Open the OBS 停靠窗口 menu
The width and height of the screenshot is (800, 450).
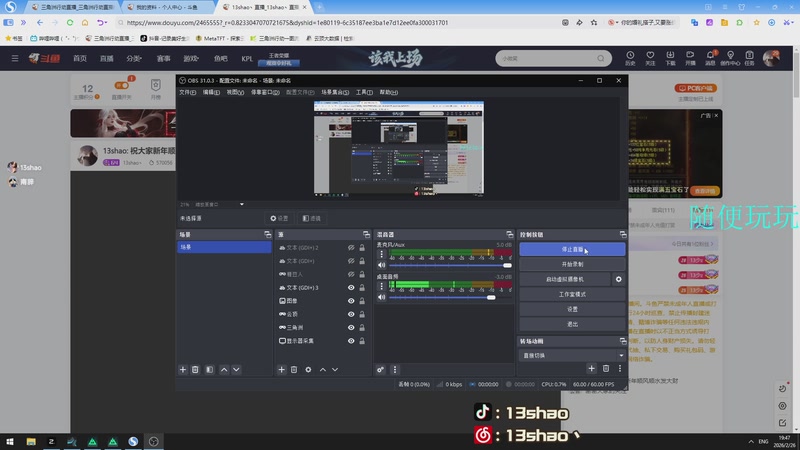pyautogui.click(x=265, y=92)
